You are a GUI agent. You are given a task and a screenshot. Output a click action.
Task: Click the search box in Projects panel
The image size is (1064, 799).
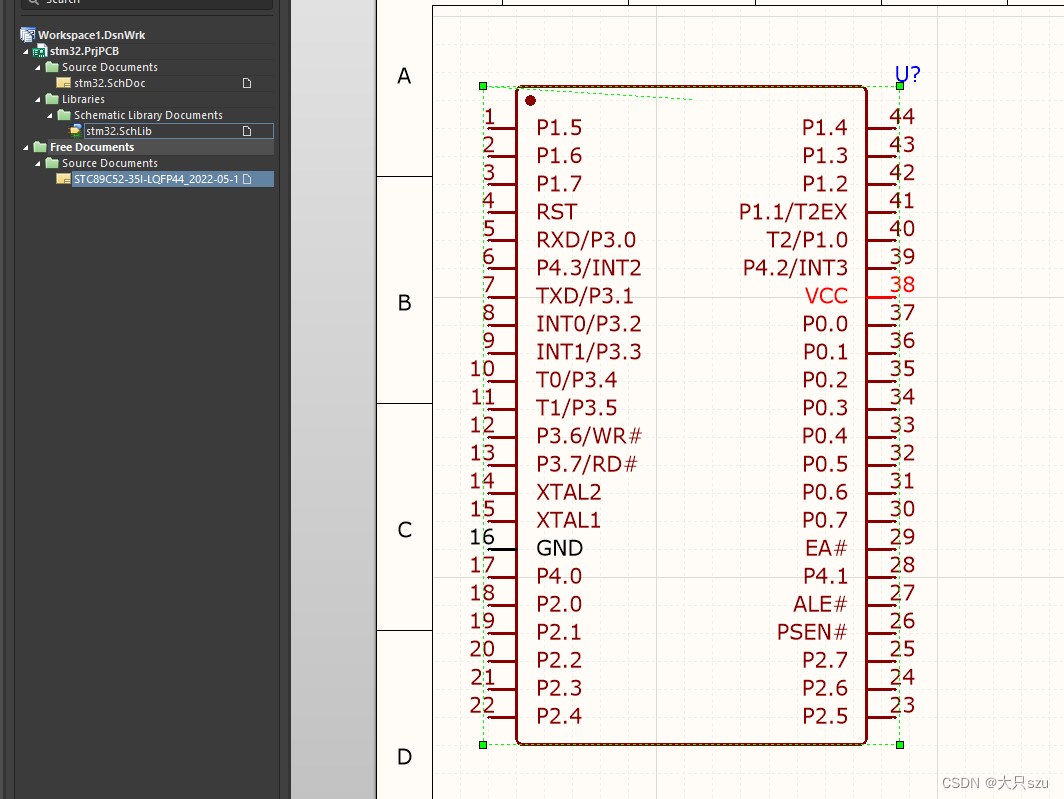pos(147,3)
